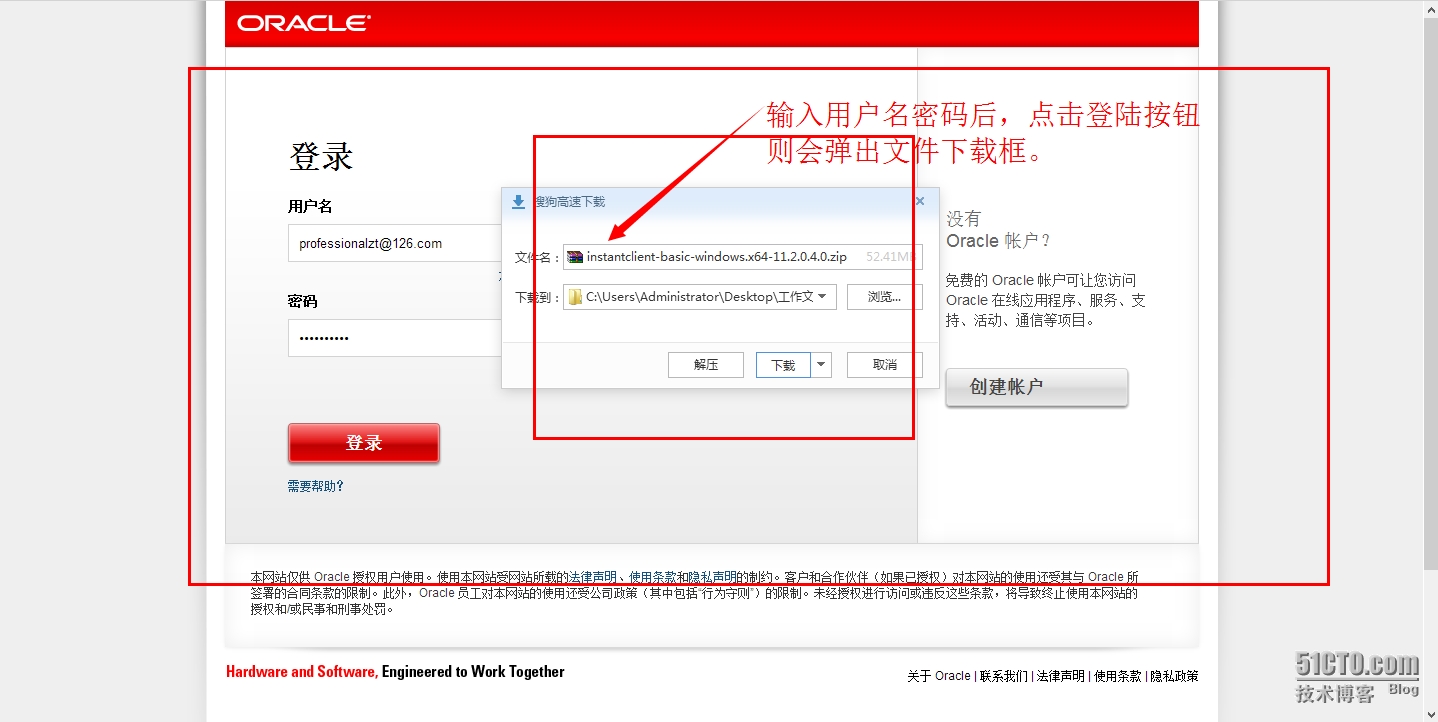Click the 浏览... browse button

(x=884, y=297)
